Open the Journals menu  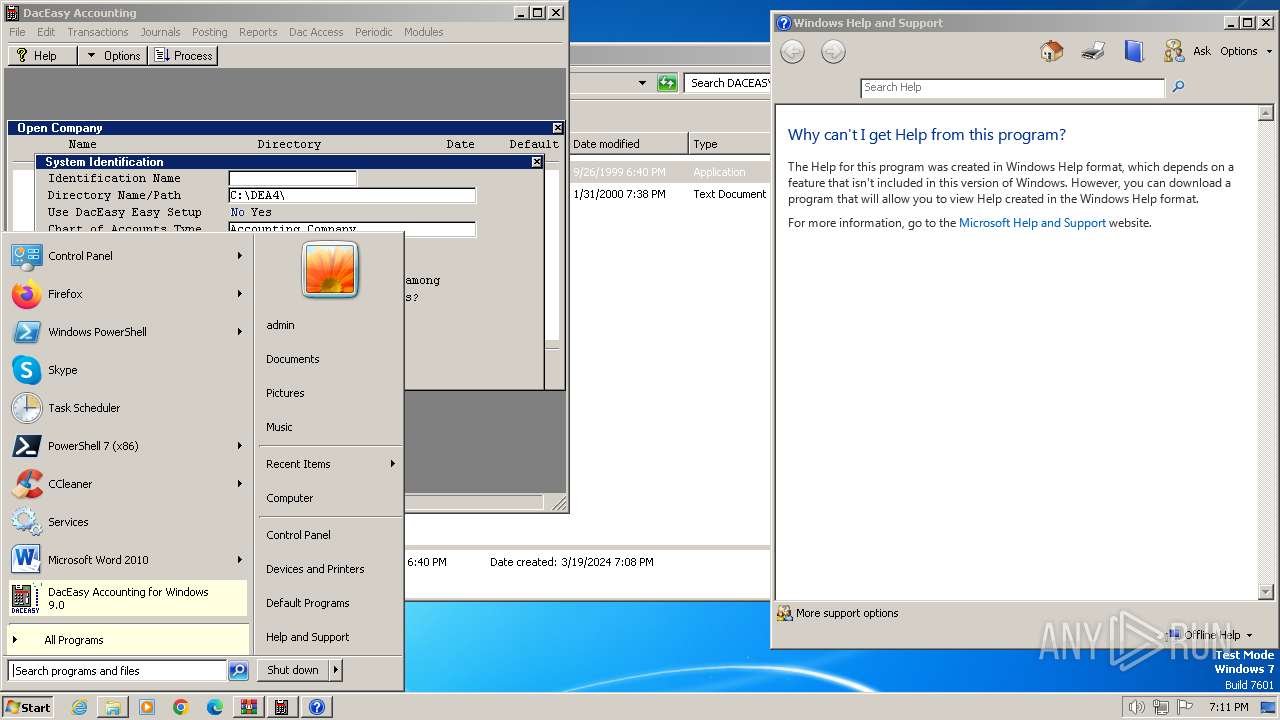click(160, 32)
